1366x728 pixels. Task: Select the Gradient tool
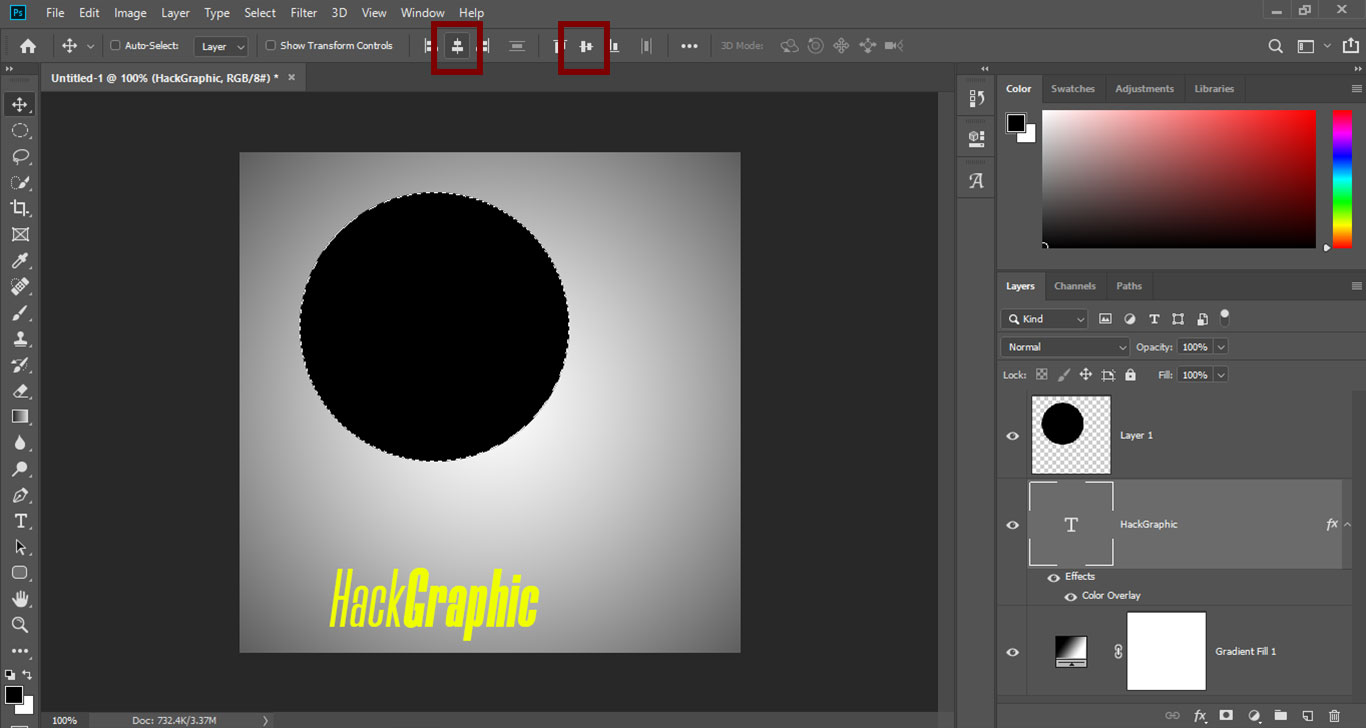point(20,417)
